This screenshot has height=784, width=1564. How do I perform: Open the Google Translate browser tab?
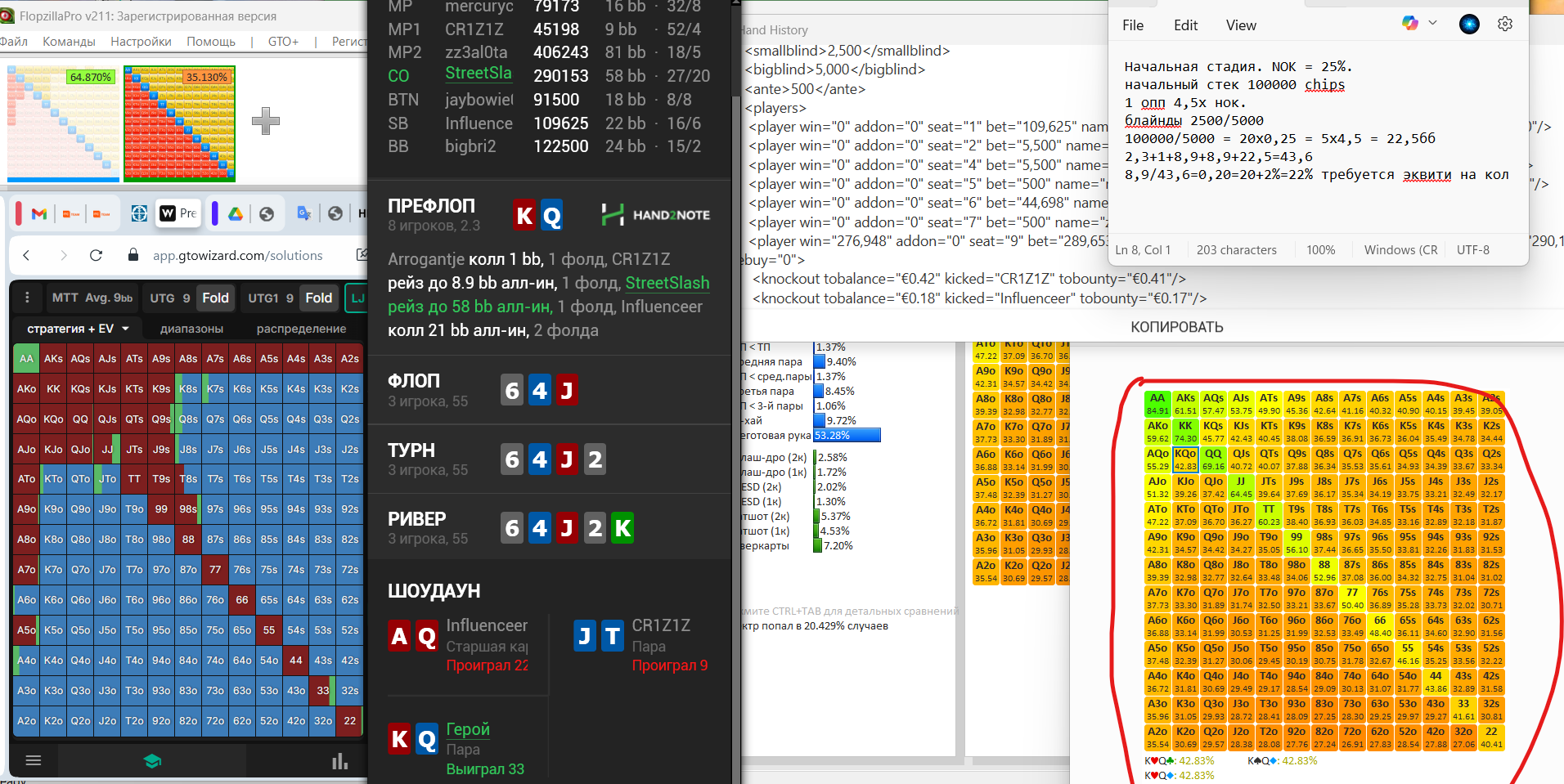[303, 213]
